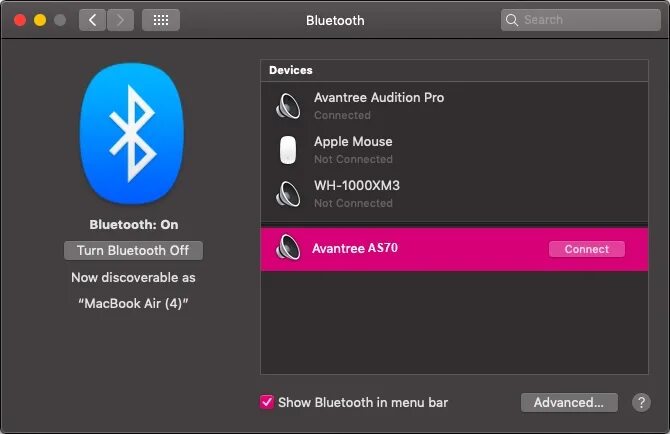This screenshot has height=434, width=670.
Task: Click the "MacBook Air (4)" discoverable name
Action: (133, 303)
